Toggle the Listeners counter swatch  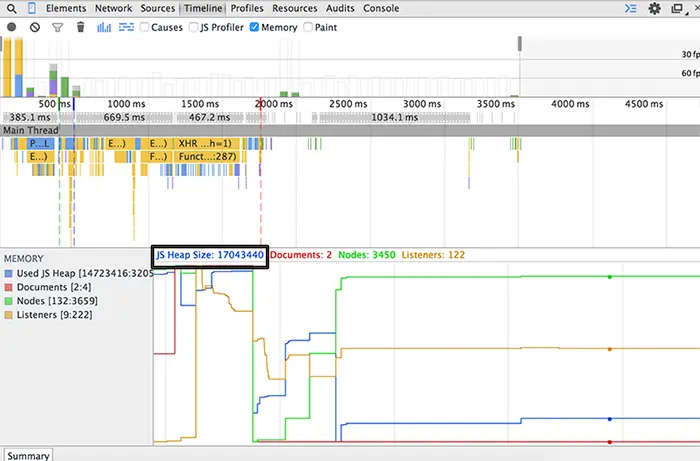click(x=8, y=315)
